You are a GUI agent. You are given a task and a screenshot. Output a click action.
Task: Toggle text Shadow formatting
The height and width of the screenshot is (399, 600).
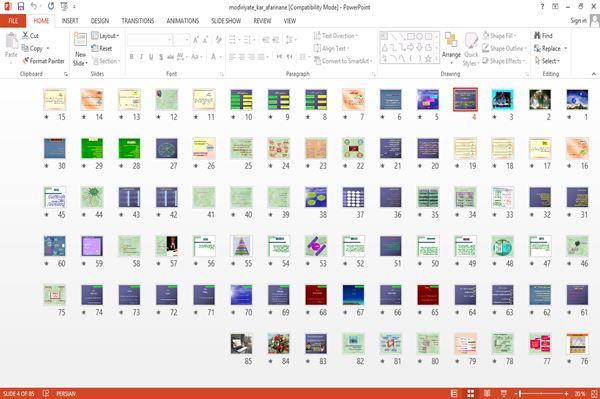[x=161, y=57]
